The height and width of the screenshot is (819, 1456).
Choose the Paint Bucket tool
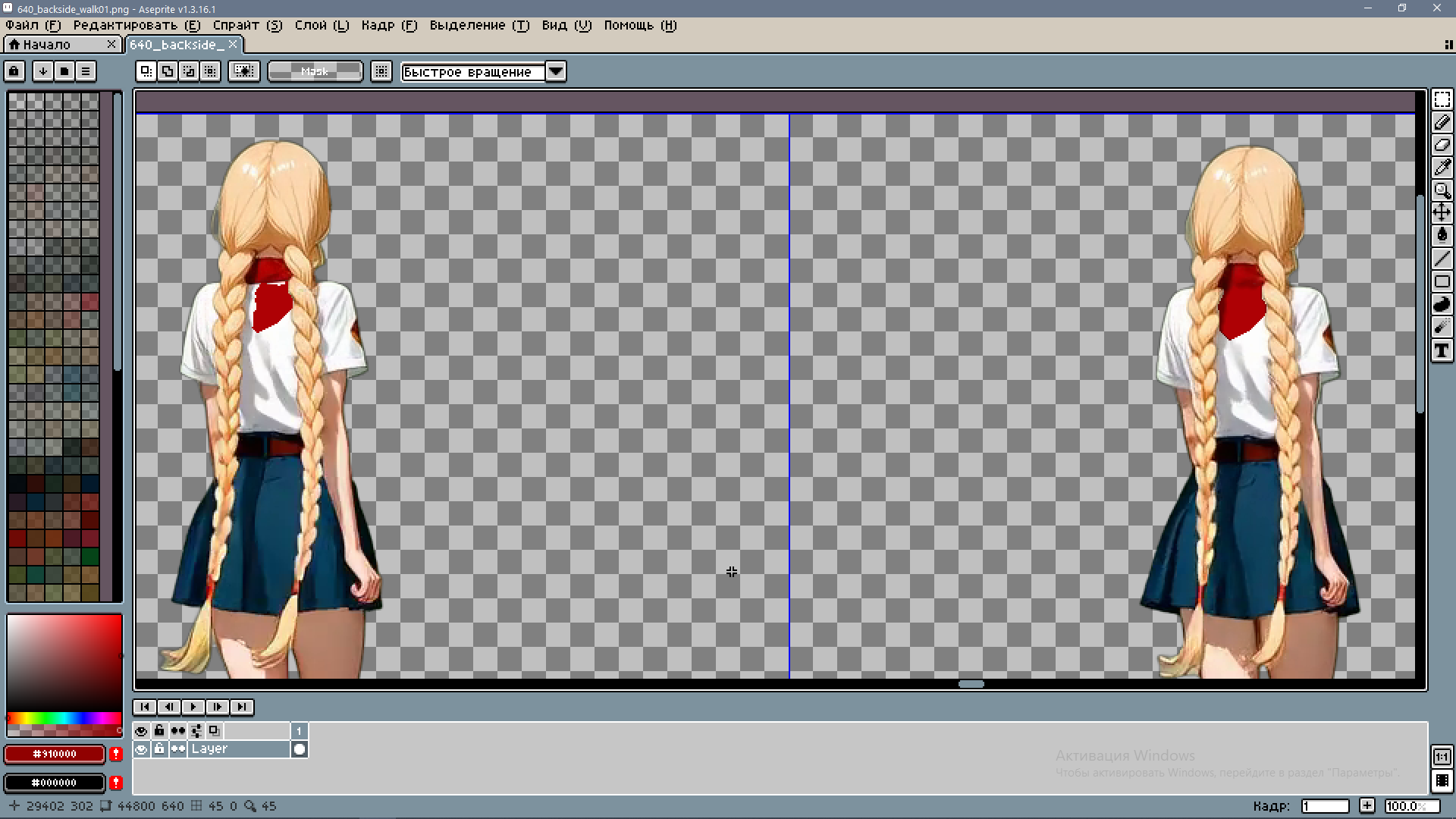pos(1442,236)
